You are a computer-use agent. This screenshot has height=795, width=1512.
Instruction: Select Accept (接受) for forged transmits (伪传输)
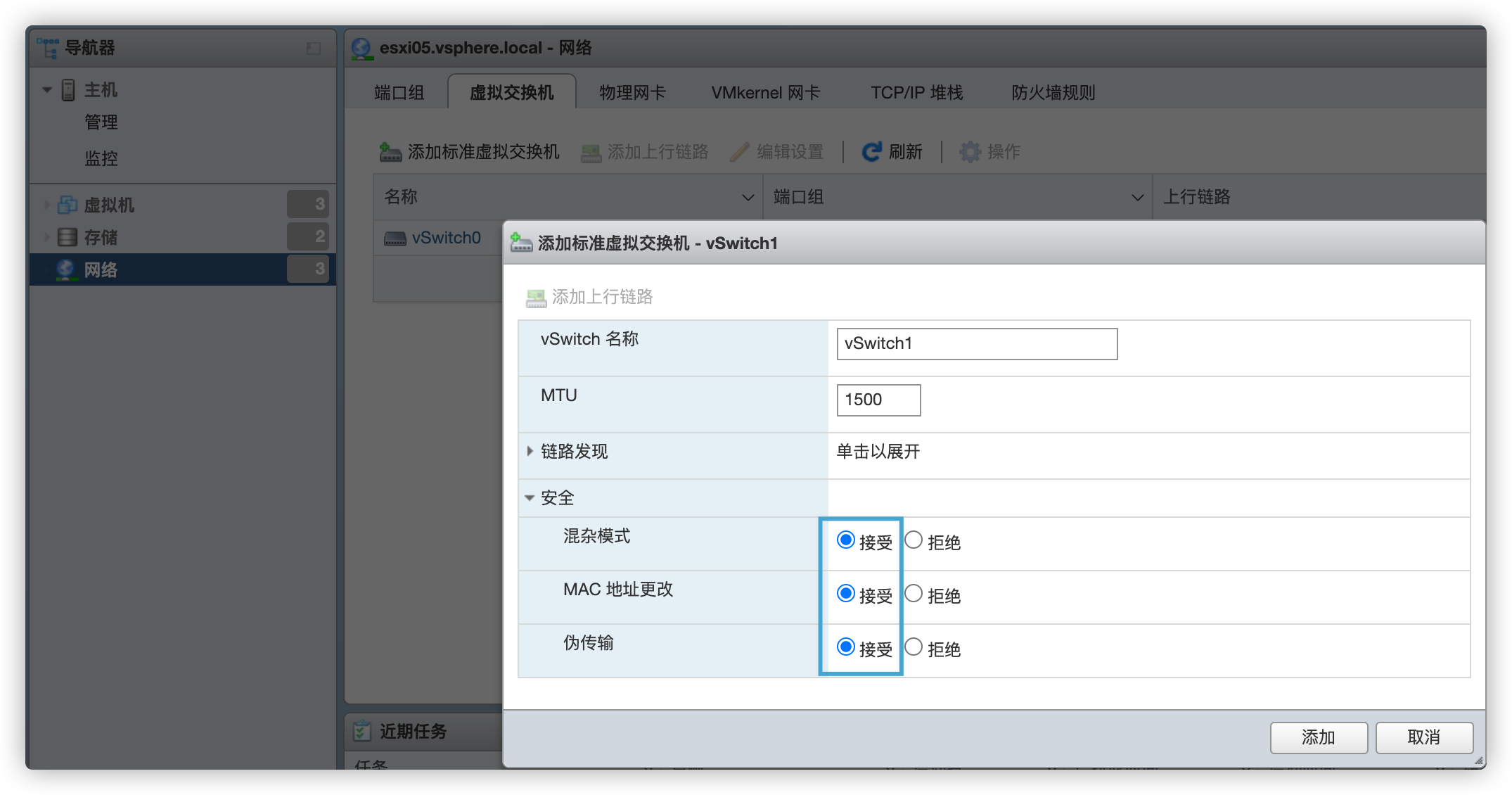(846, 647)
